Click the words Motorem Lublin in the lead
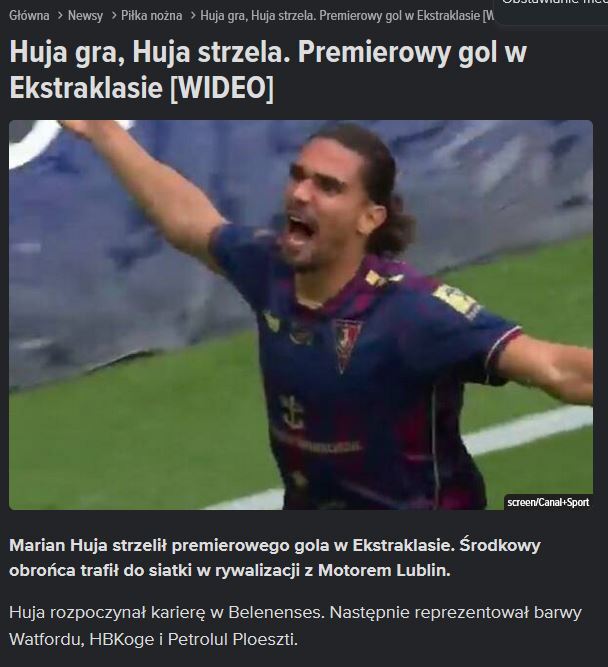608x667 pixels. coord(384,570)
